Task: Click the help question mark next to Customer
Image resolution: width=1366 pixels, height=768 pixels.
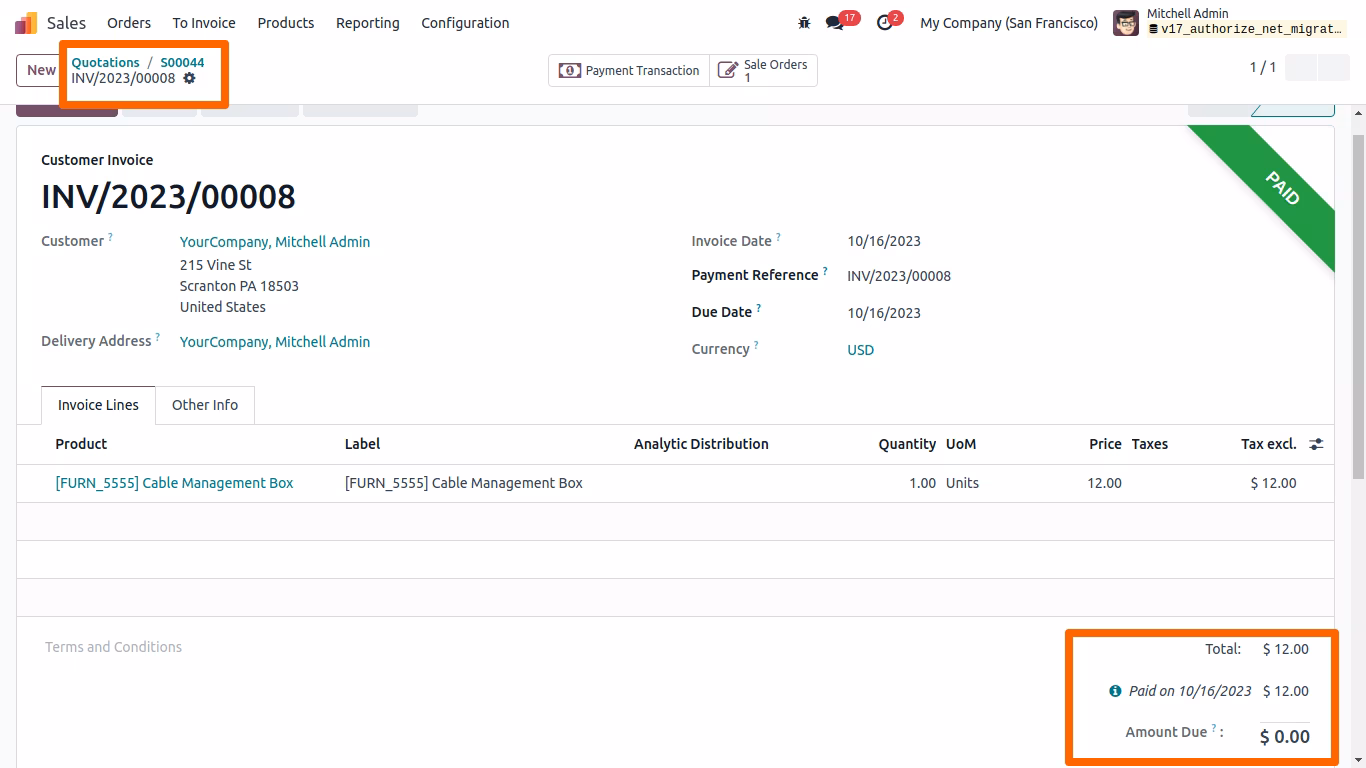Action: tap(111, 237)
